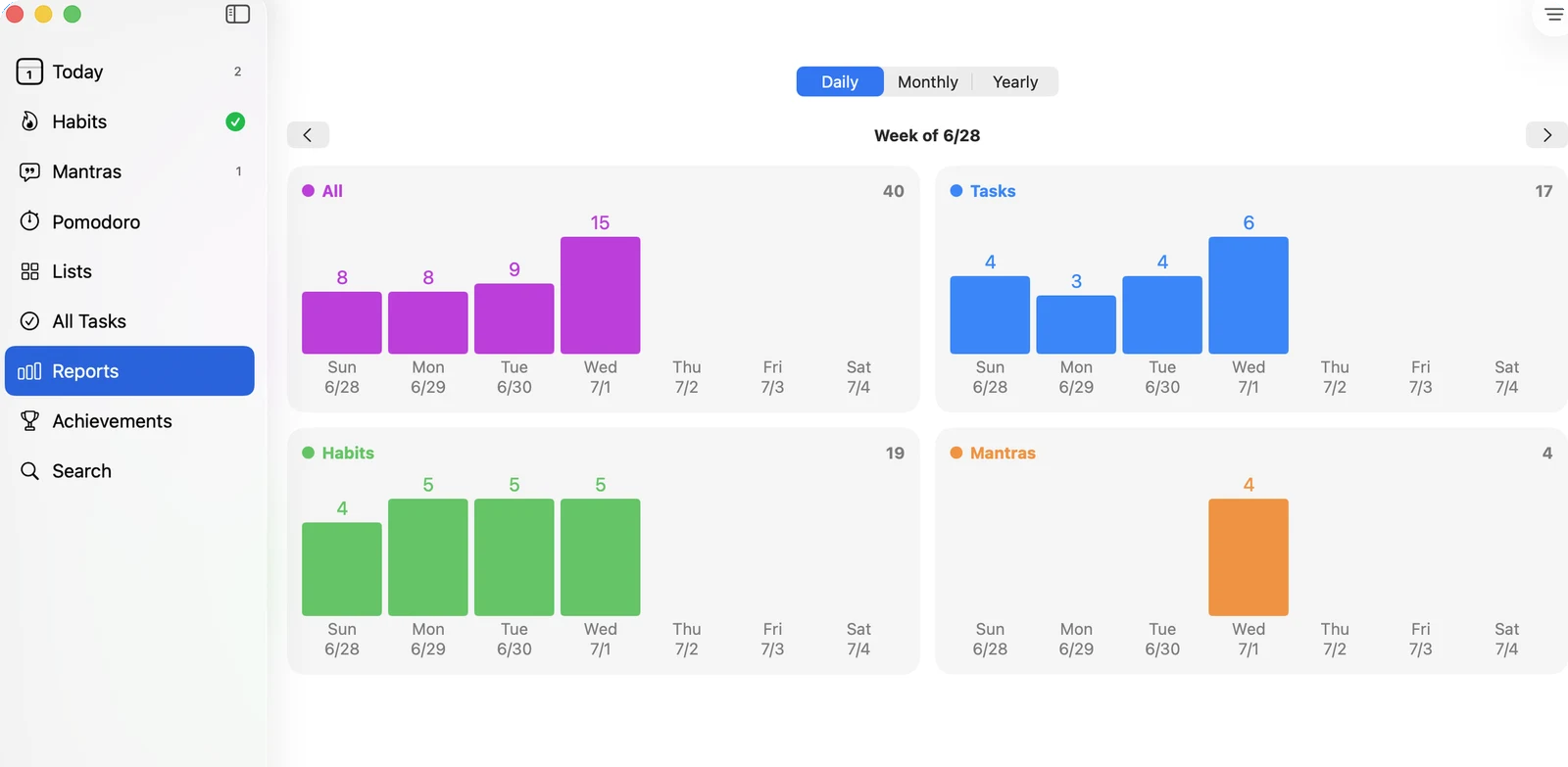Switch to the Daily report tab
This screenshot has height=767, width=1568.
coord(840,81)
